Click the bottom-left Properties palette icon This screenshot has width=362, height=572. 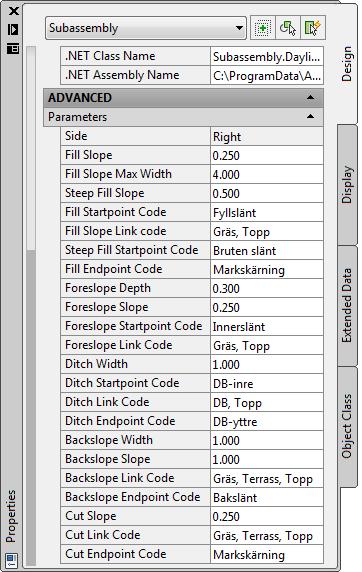12,560
